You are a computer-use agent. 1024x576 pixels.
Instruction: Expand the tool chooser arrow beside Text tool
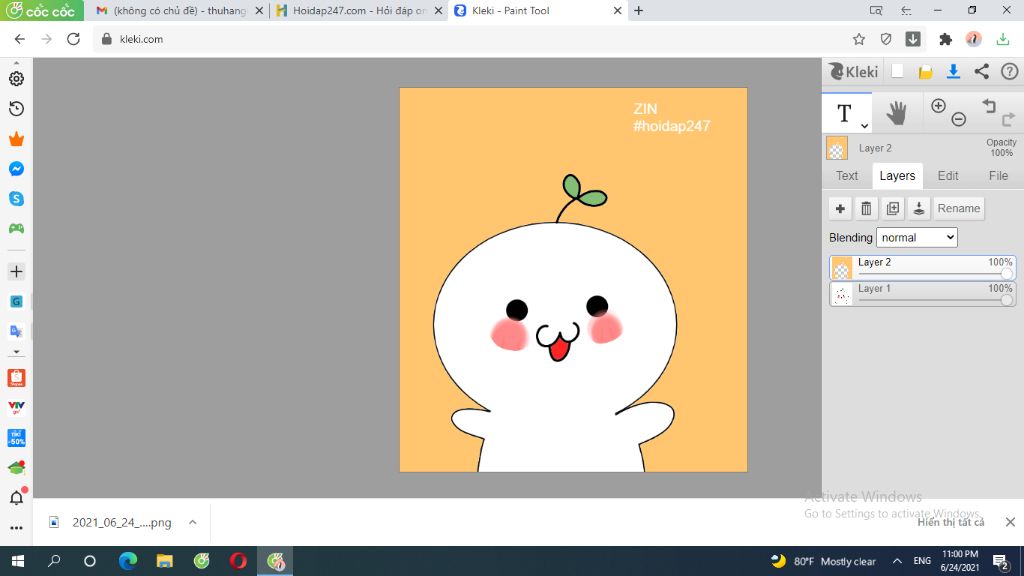864,125
